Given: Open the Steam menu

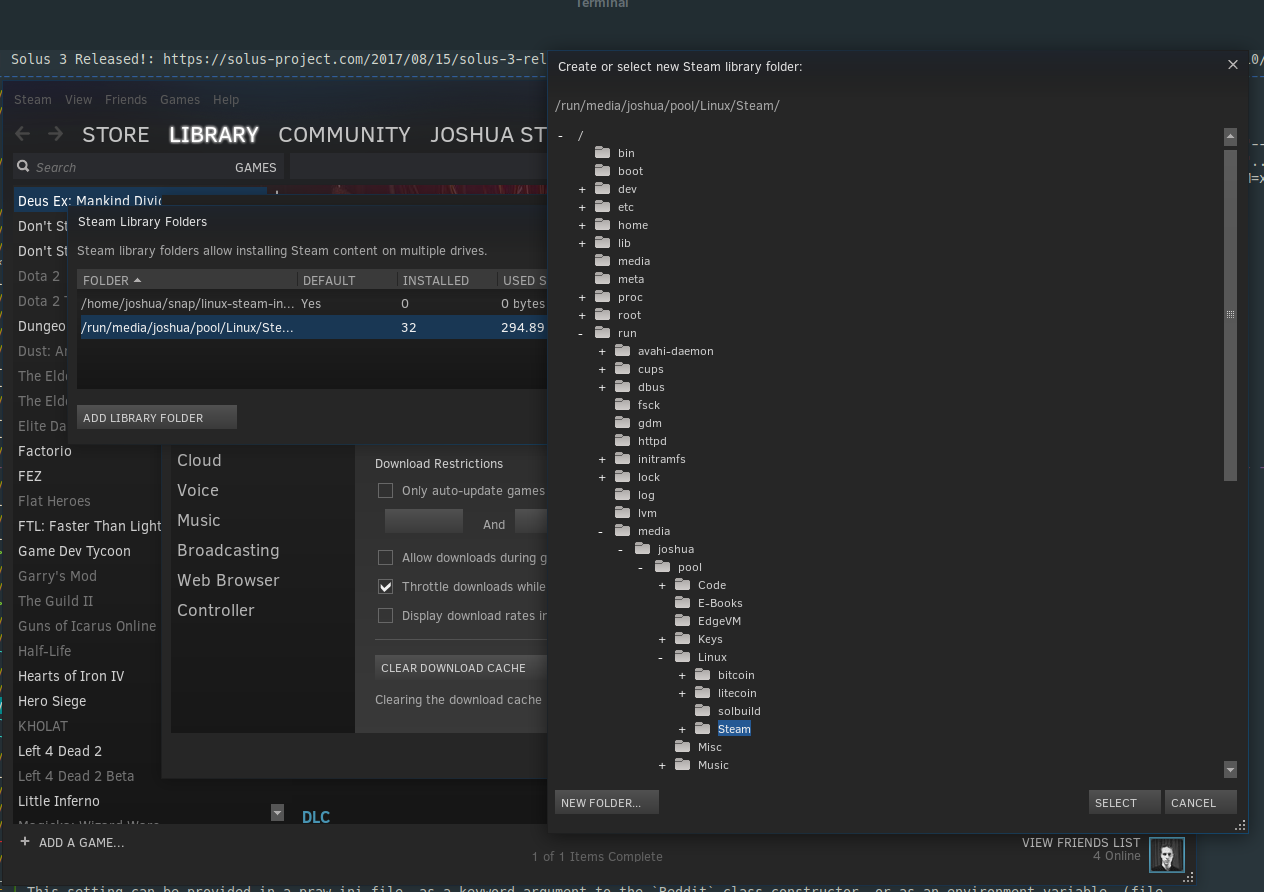Looking at the screenshot, I should [33, 99].
